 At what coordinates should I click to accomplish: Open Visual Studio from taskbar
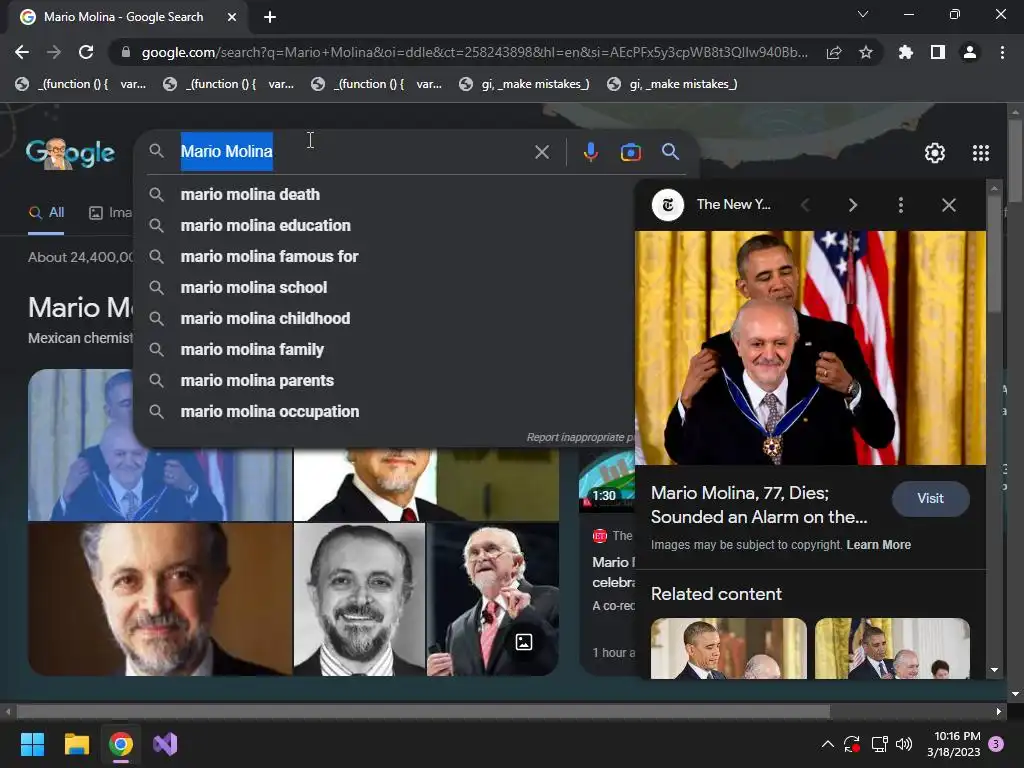(165, 744)
